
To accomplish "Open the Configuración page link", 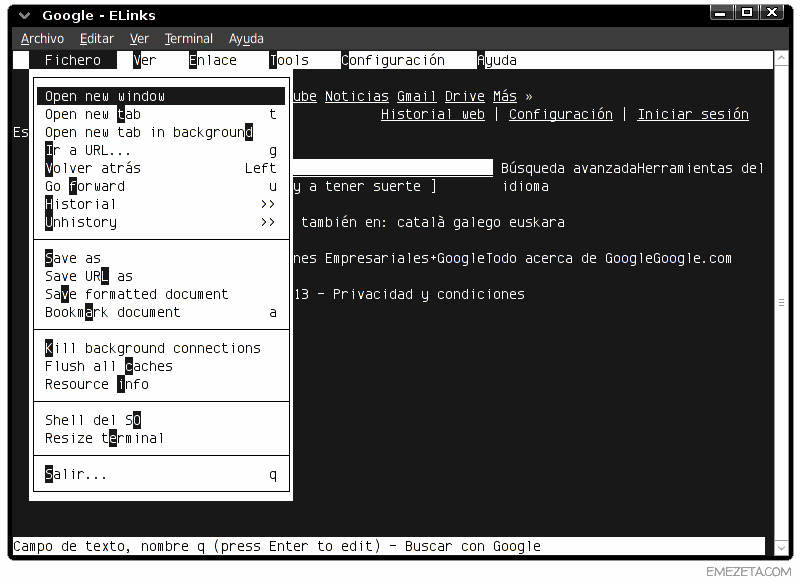I will pos(561,114).
